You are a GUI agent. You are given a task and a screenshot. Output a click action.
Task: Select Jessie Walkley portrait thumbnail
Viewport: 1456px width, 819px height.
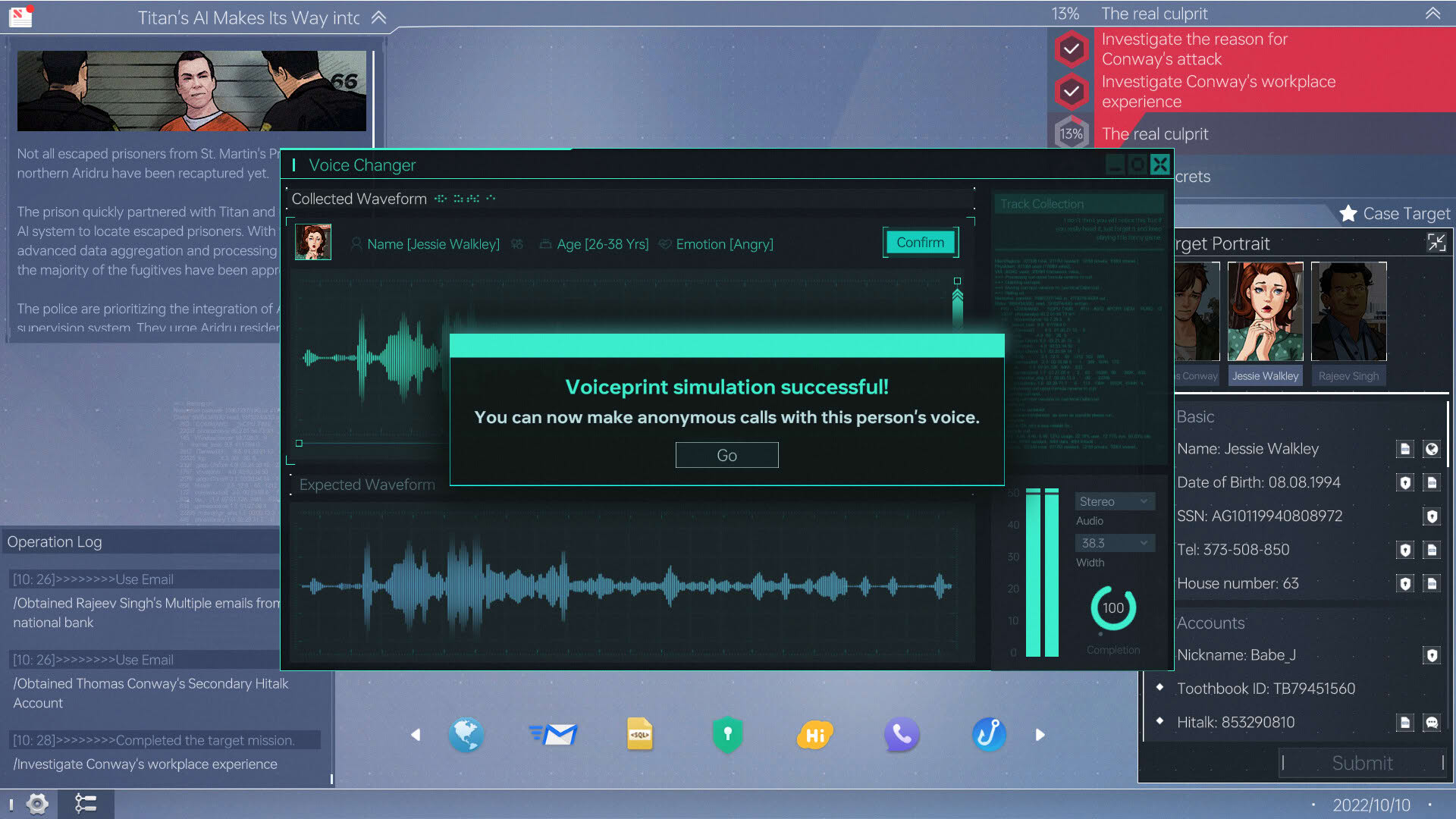(1265, 311)
